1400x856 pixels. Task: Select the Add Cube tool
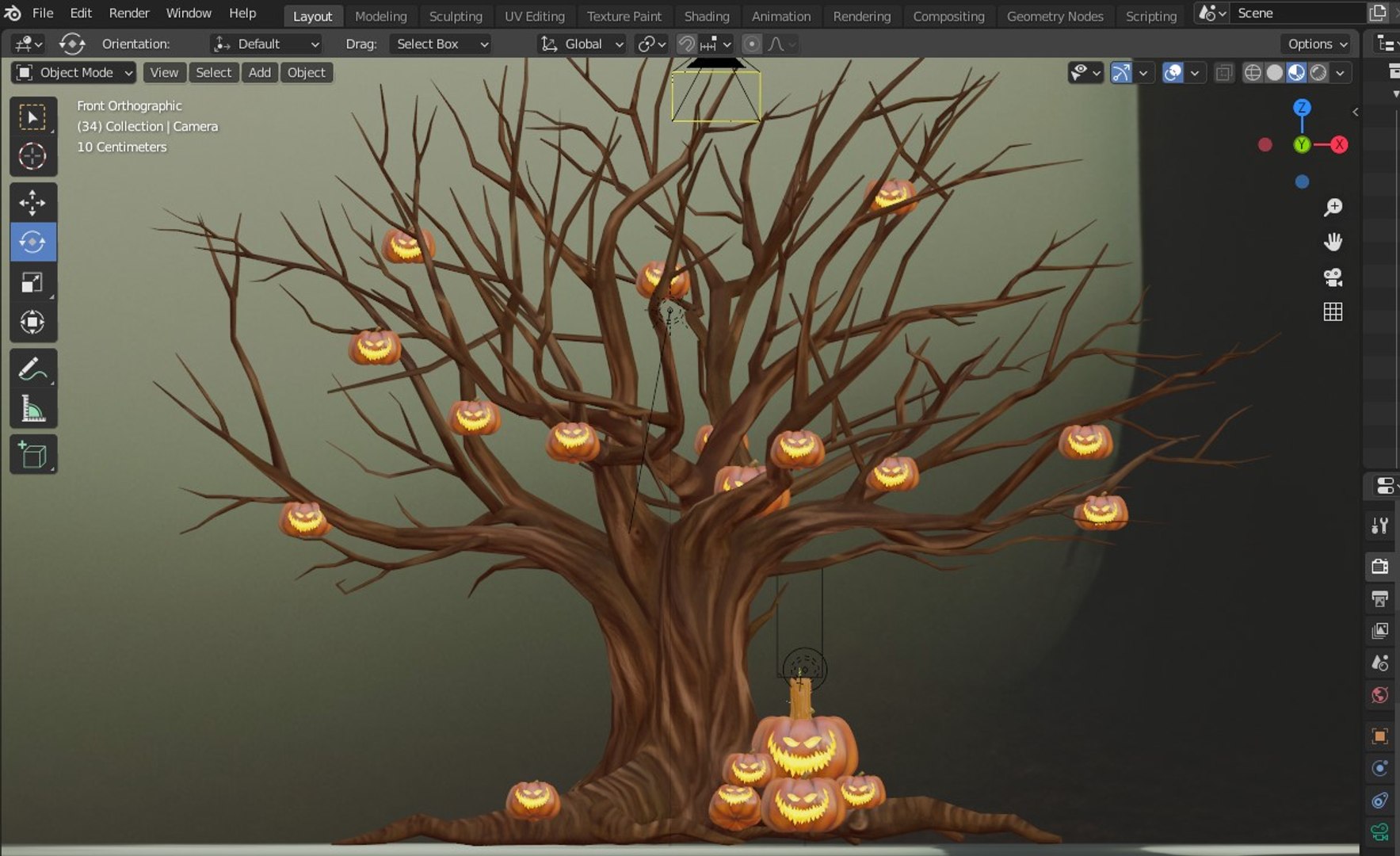(x=32, y=455)
